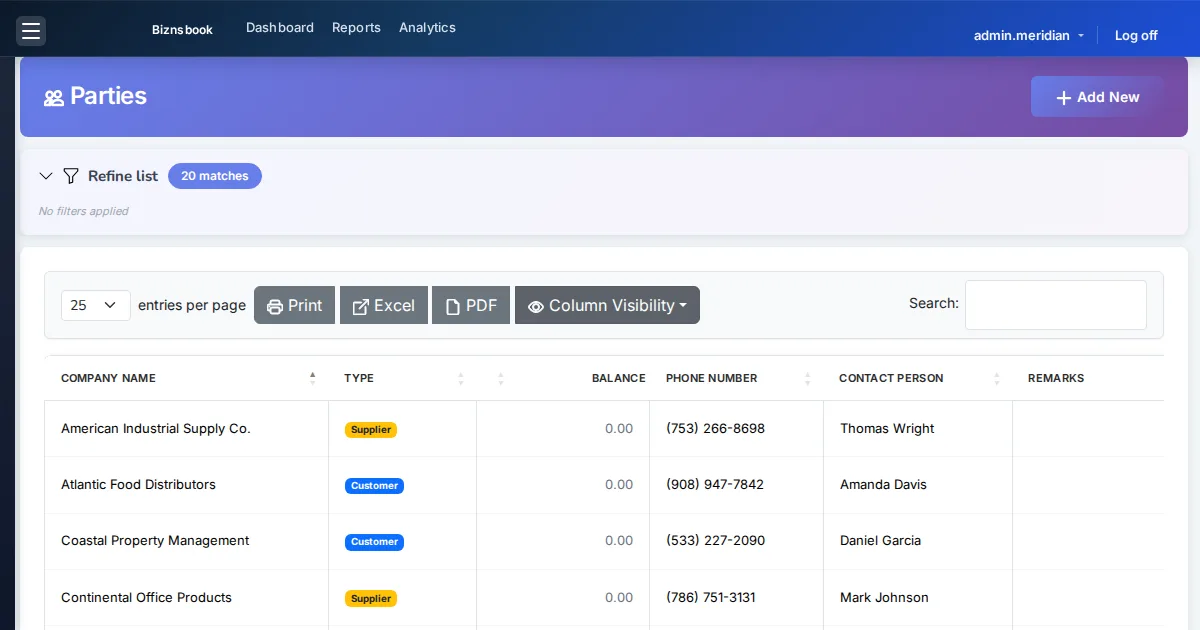Click balance 0.00 for Continental Office Products

click(x=619, y=598)
